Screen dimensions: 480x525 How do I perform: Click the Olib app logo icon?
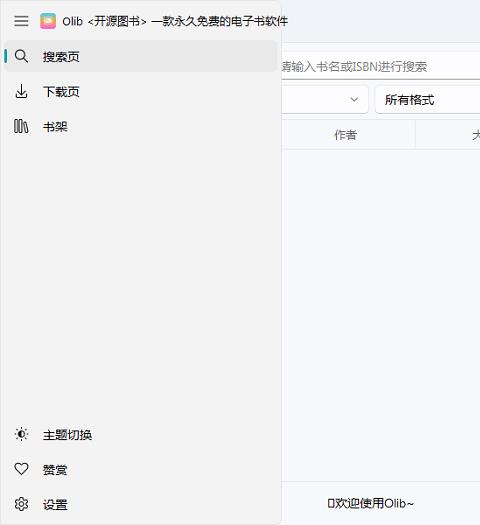[48, 21]
